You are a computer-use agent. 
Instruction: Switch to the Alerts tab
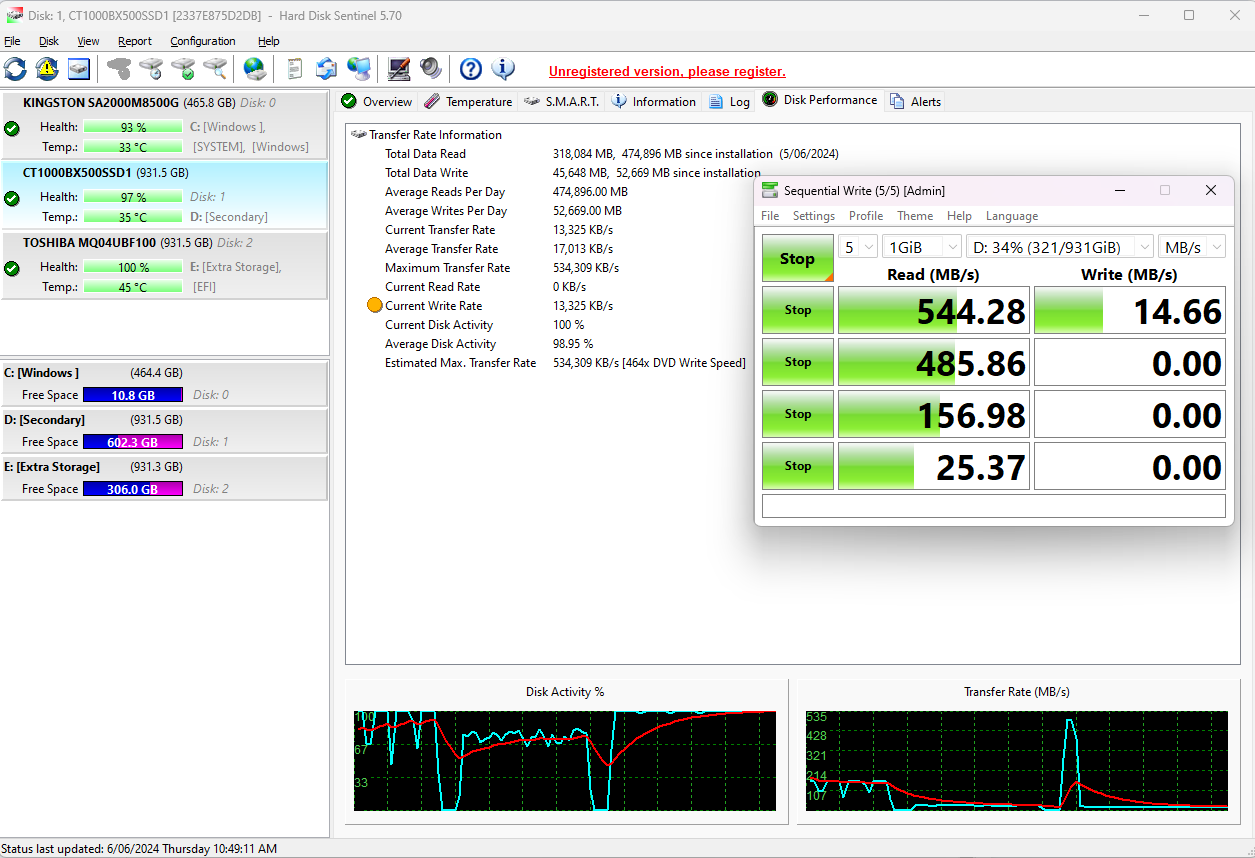coord(915,101)
